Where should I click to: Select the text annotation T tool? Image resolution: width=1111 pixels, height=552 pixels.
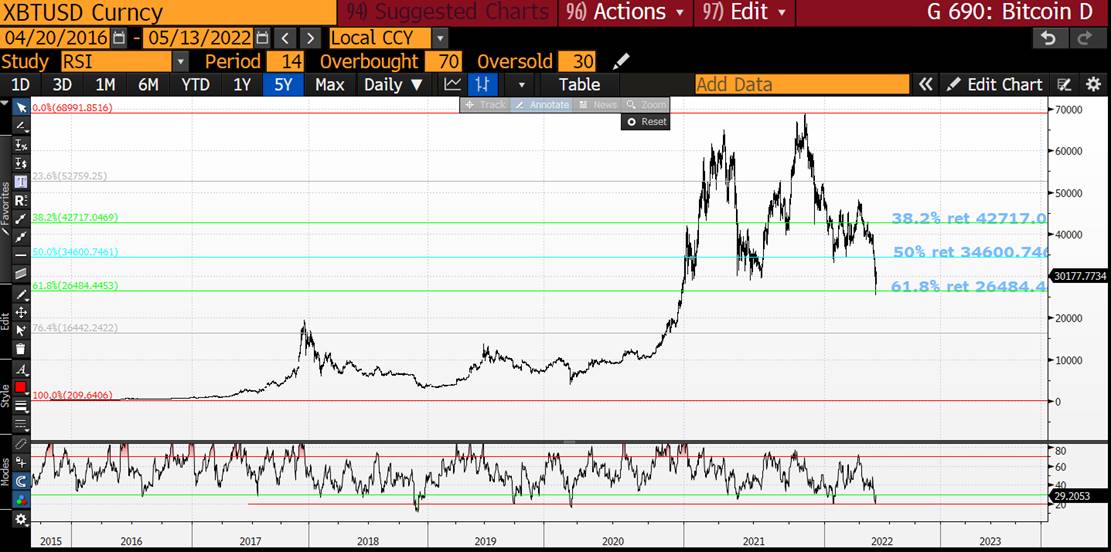coord(21,181)
